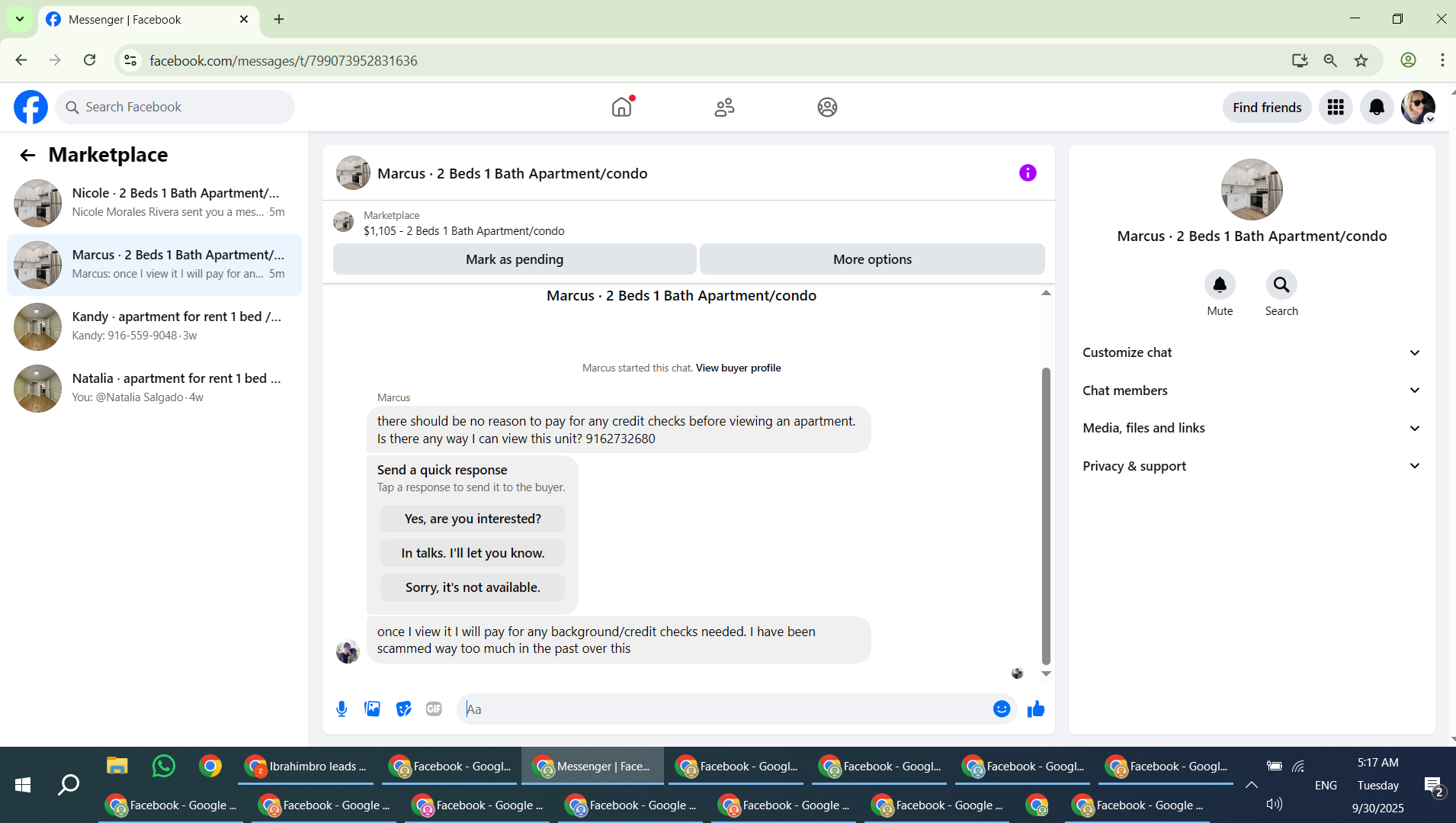
Task: Open the Facebook home logo
Action: [x=30, y=108]
